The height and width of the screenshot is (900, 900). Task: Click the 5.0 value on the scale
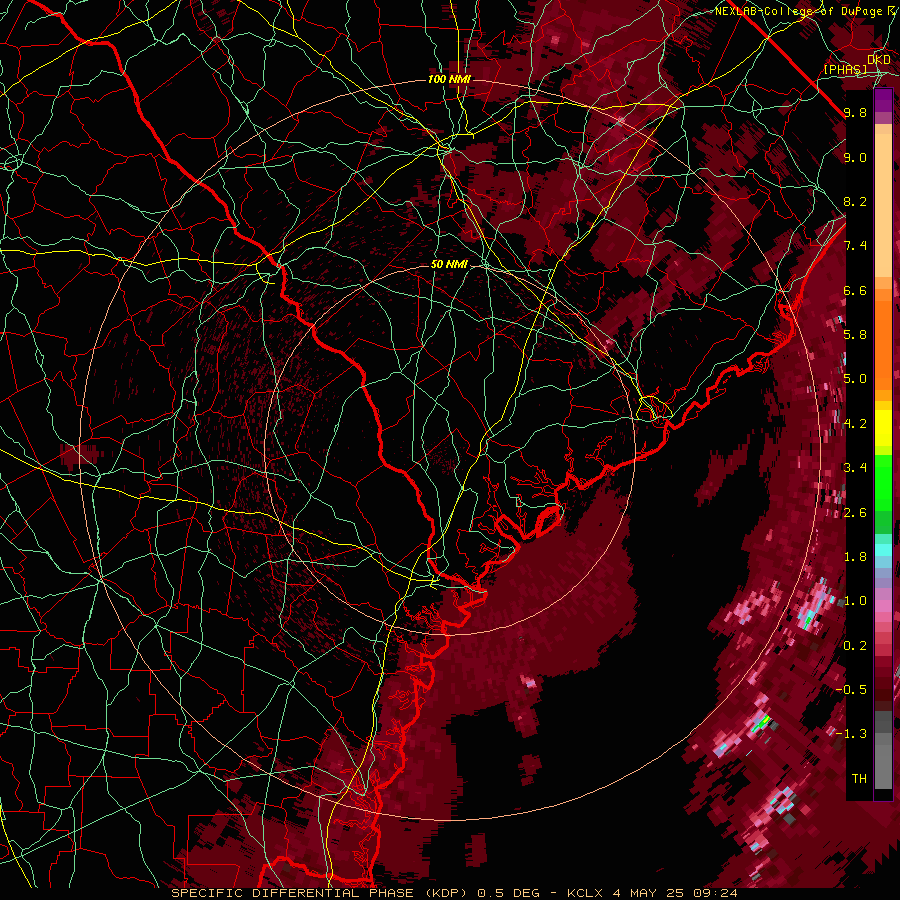[855, 379]
